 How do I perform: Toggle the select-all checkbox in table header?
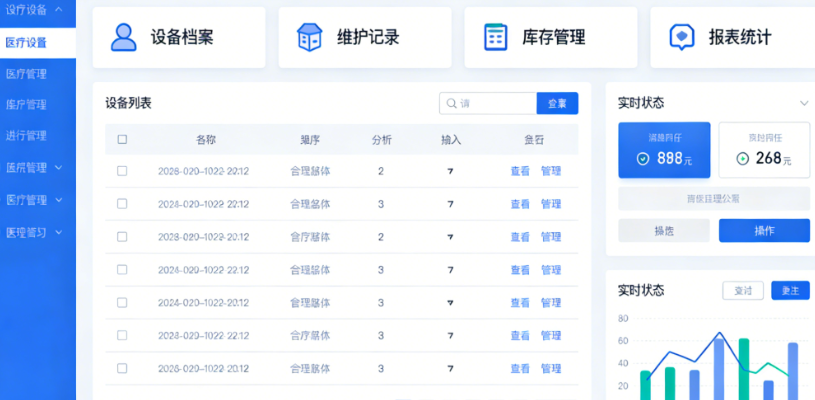click(122, 140)
